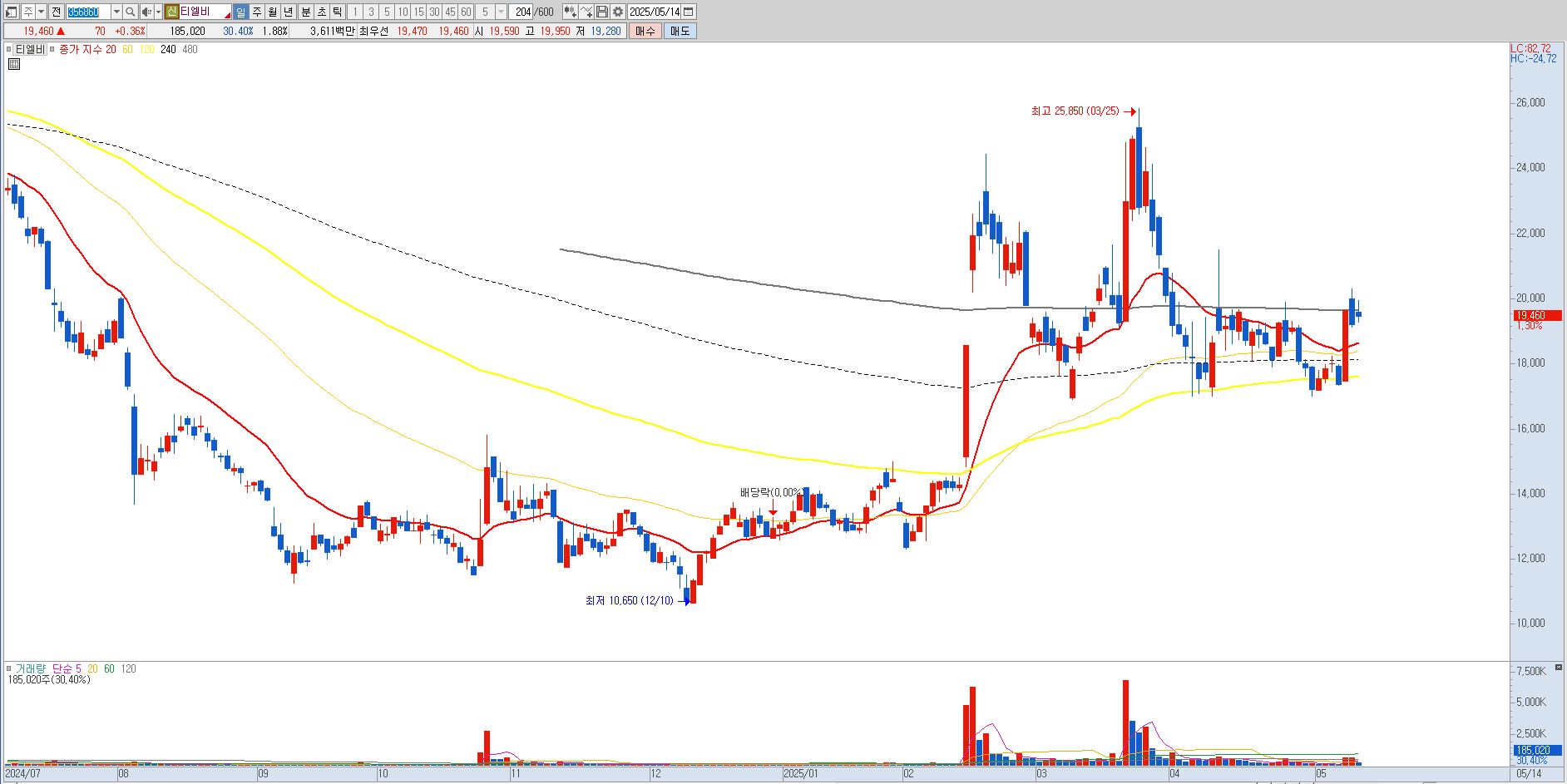Image resolution: width=1567 pixels, height=784 pixels.
Task: Click the speaker sound icon
Action: tap(146, 12)
